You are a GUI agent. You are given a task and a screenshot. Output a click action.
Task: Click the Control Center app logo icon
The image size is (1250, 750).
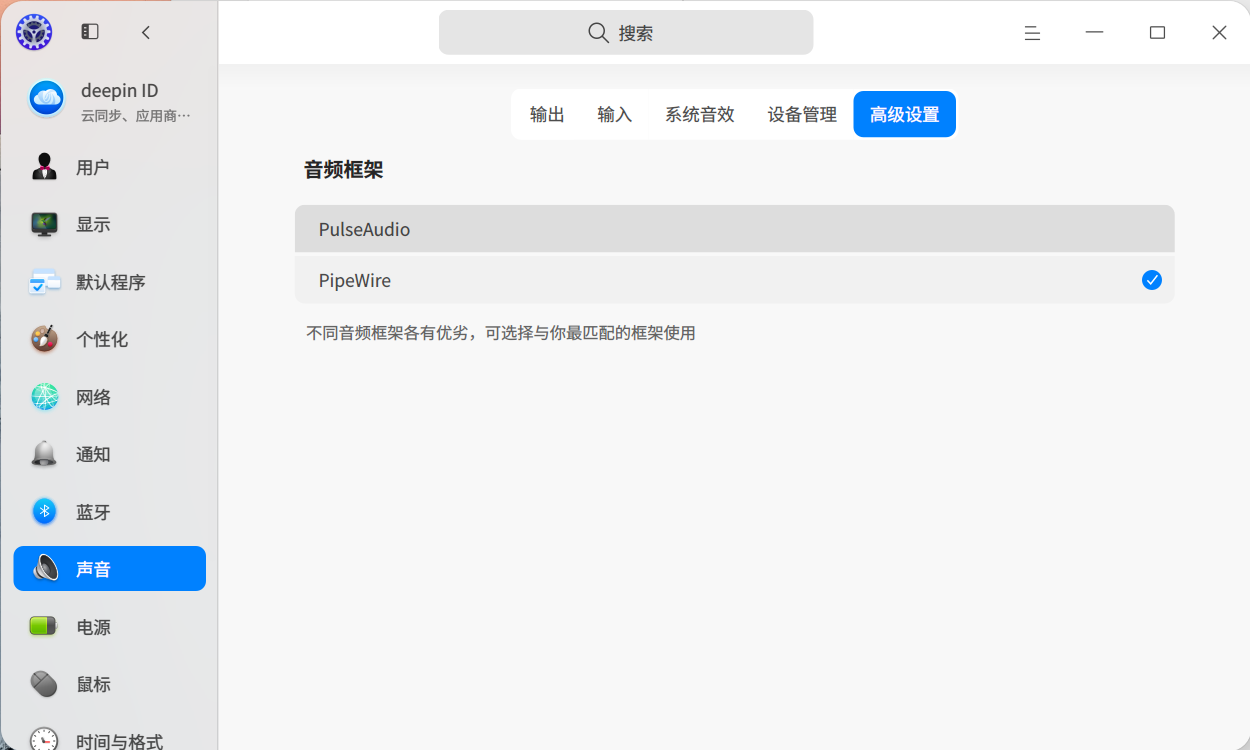click(x=34, y=32)
